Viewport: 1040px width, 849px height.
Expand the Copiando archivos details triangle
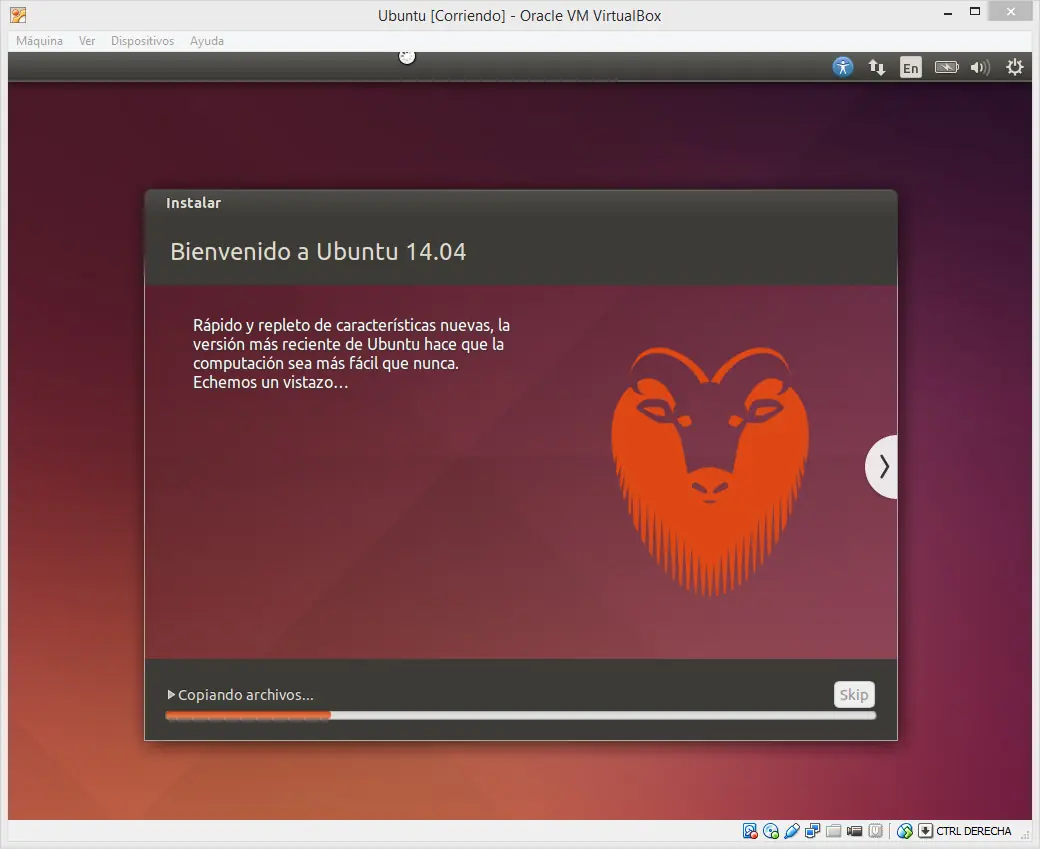click(x=171, y=694)
